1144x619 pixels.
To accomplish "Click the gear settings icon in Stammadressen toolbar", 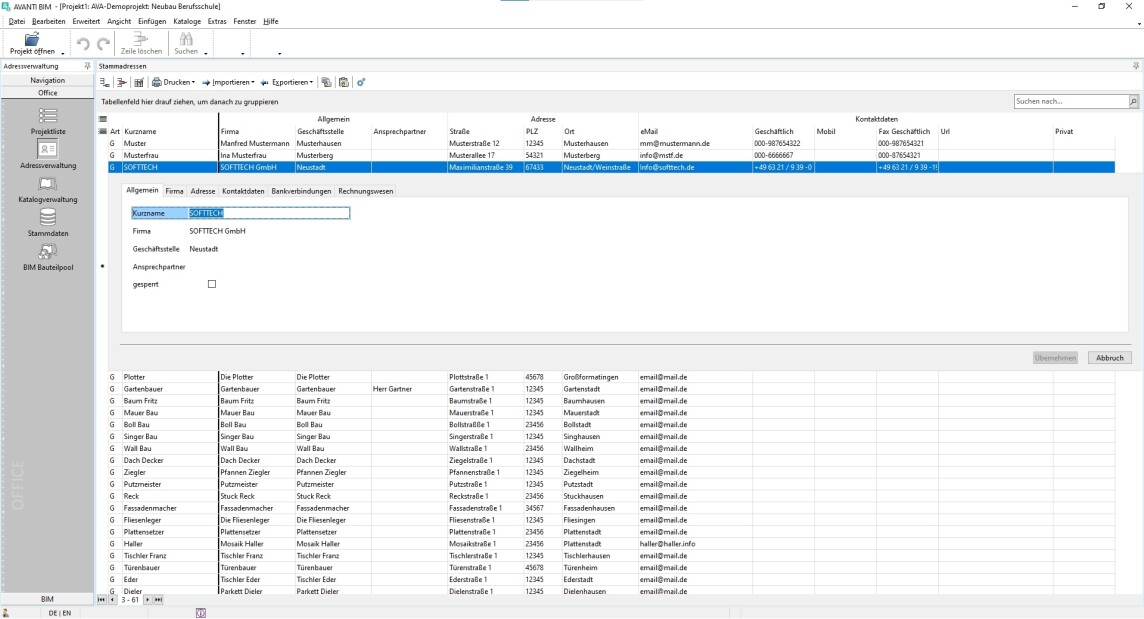I will point(361,82).
